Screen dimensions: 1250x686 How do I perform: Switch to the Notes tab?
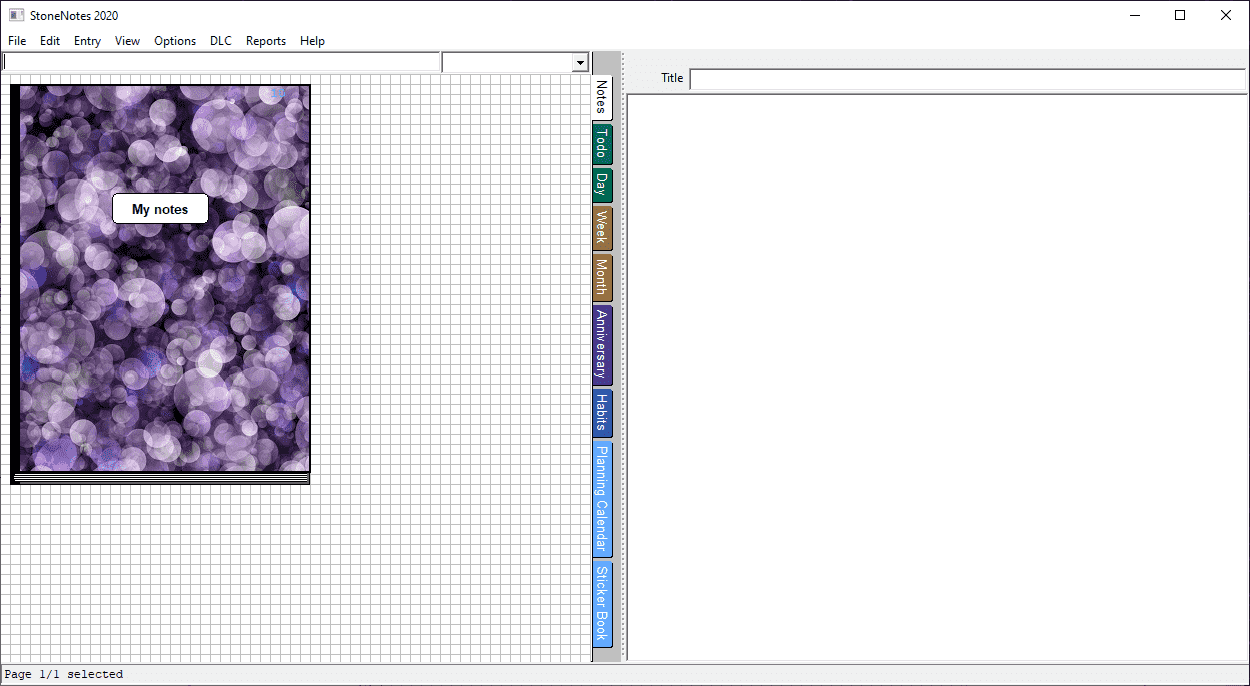tap(601, 97)
